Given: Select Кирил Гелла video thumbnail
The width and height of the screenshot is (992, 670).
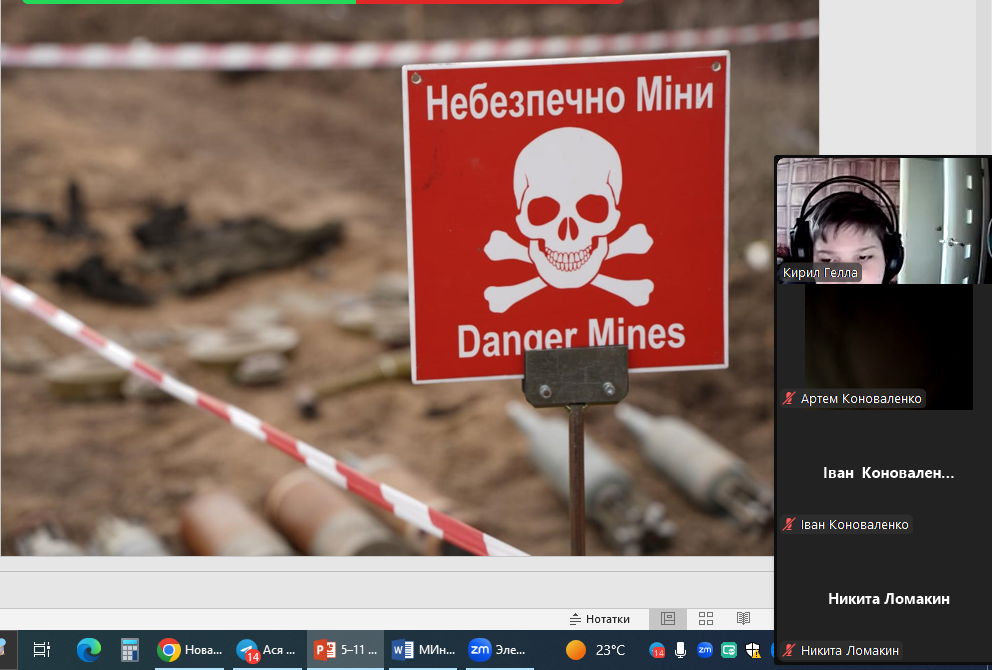Looking at the screenshot, I should 883,220.
